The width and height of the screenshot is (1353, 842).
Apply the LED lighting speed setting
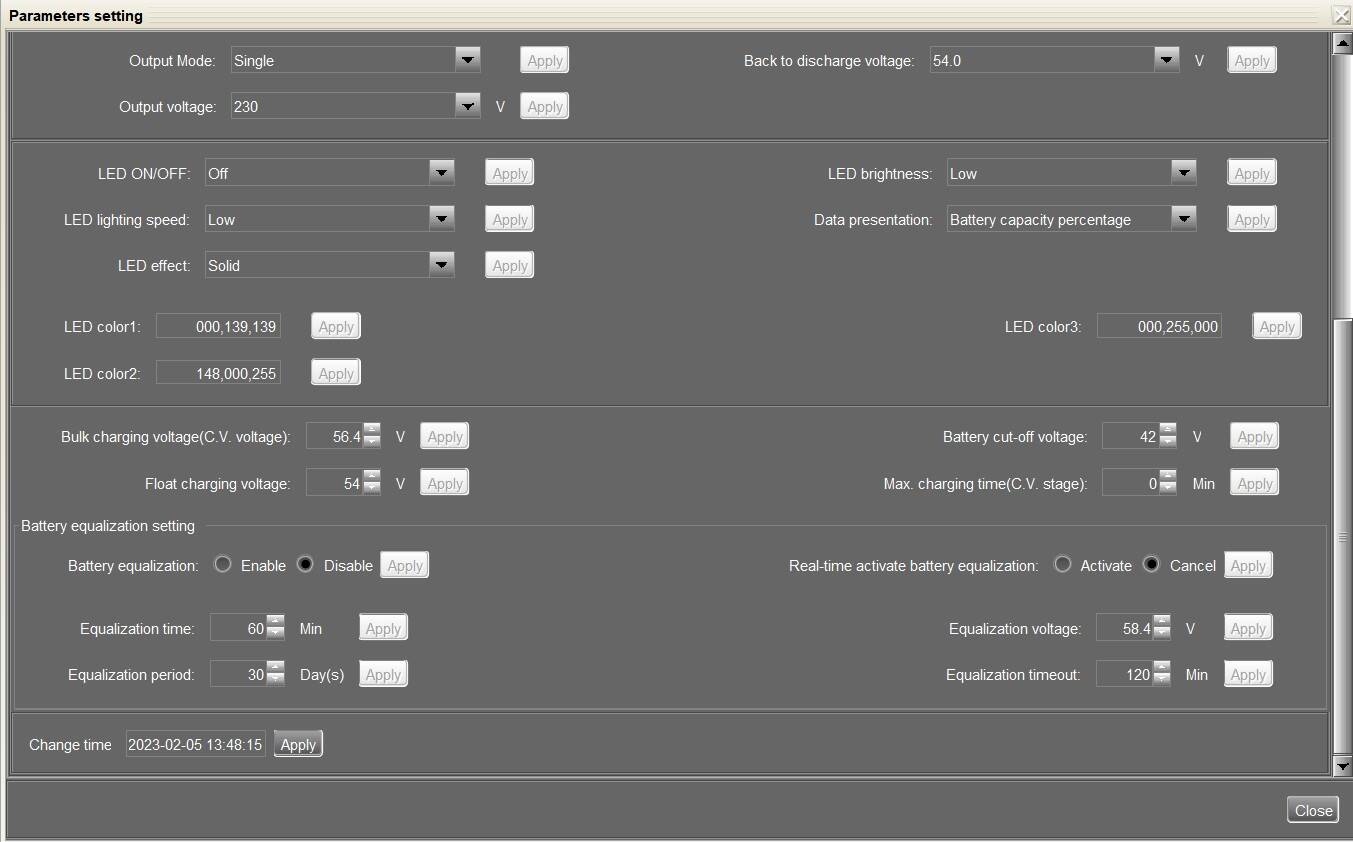tap(510, 219)
